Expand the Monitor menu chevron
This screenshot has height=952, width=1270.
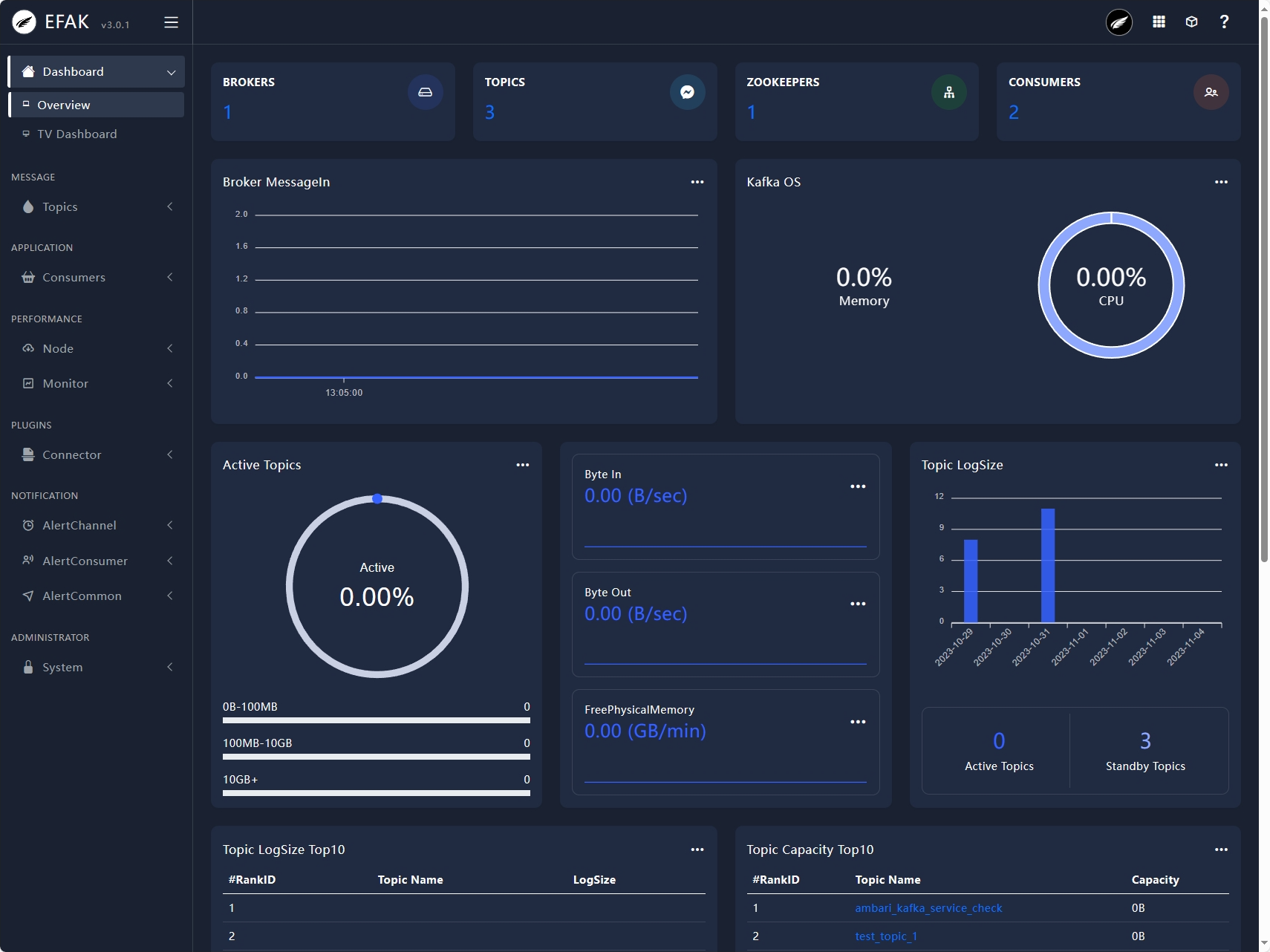[x=170, y=383]
